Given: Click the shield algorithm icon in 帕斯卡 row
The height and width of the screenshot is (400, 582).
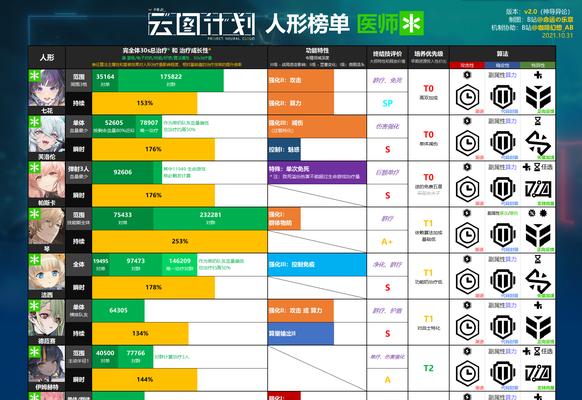Looking at the screenshot, I should coord(503,189).
